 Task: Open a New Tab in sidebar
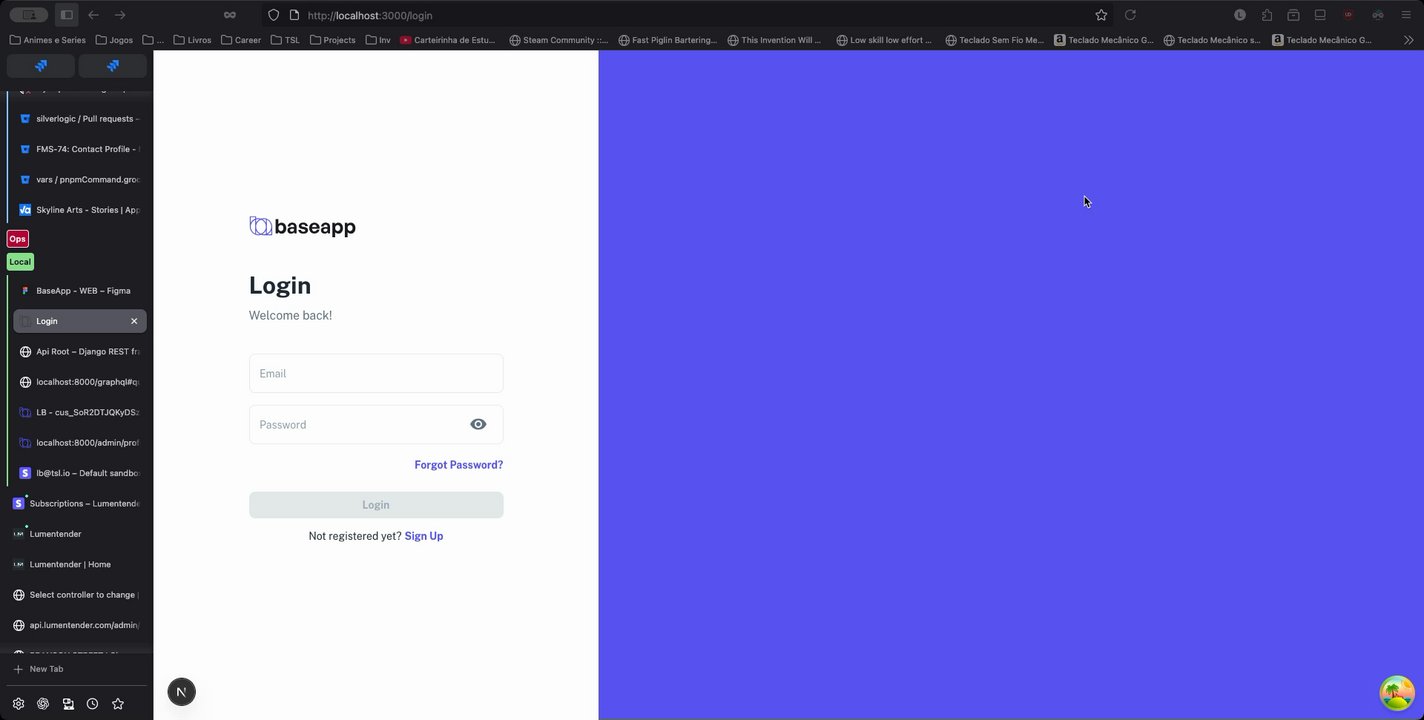click(38, 669)
